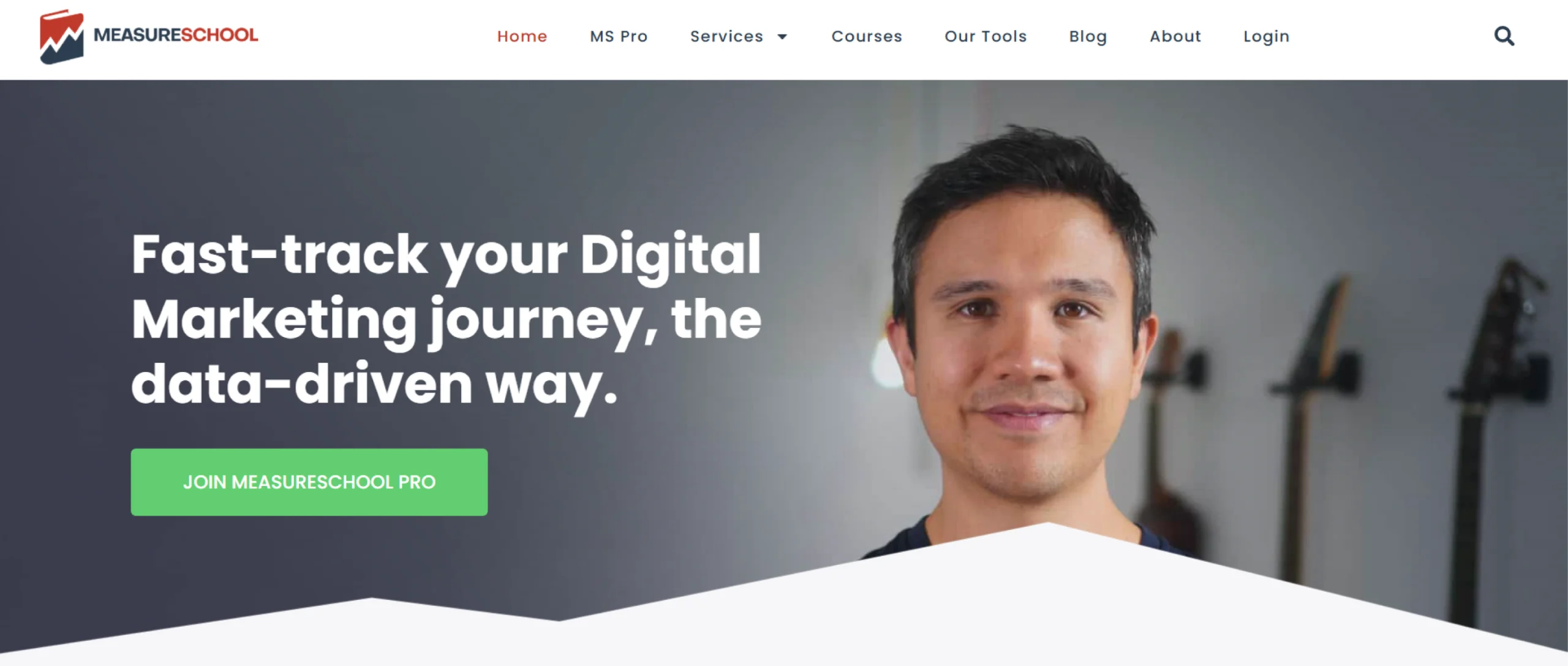
Task: Expand the Services dropdown arrow
Action: (x=782, y=37)
